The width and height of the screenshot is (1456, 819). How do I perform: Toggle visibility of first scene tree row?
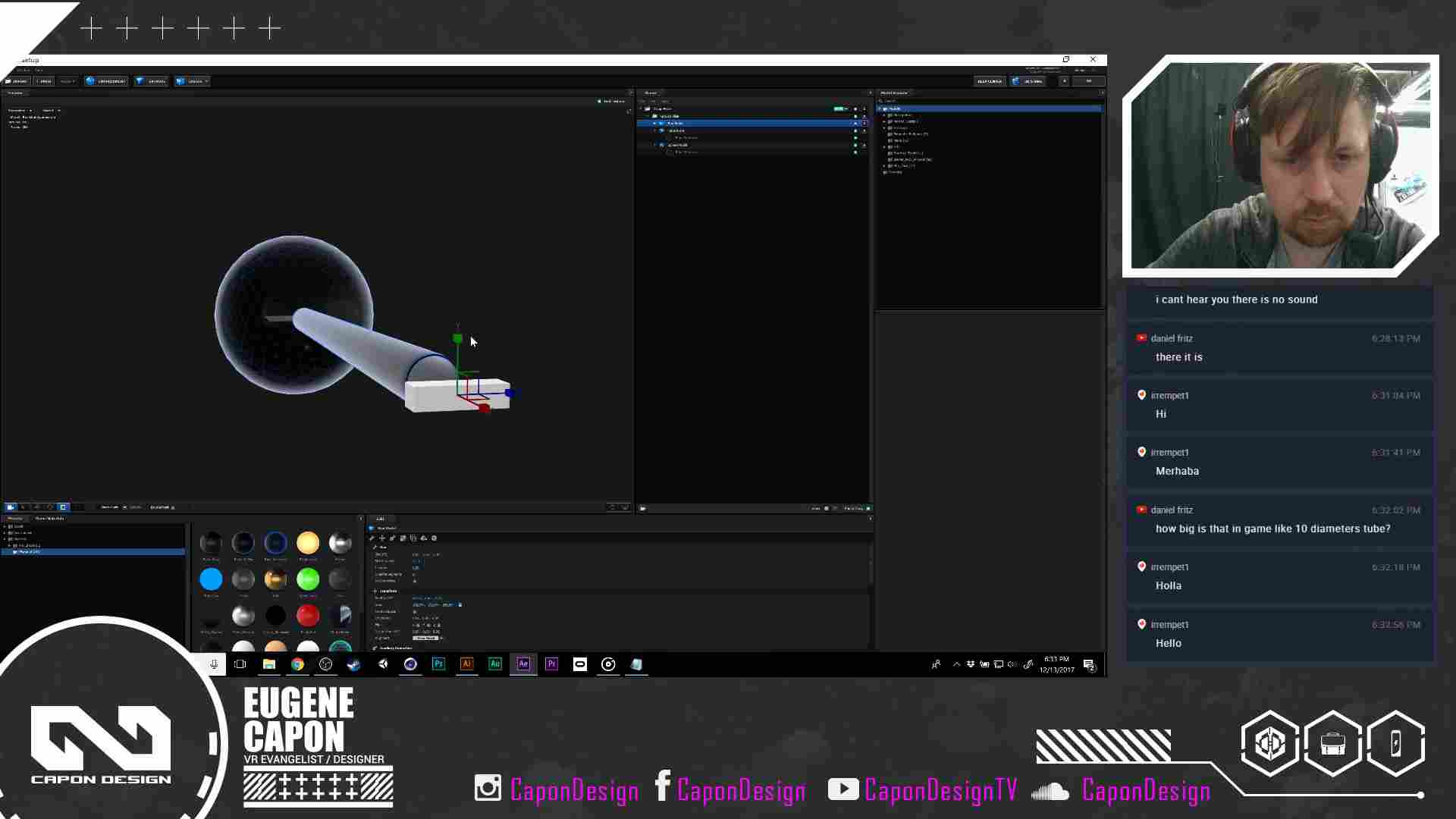coord(855,109)
